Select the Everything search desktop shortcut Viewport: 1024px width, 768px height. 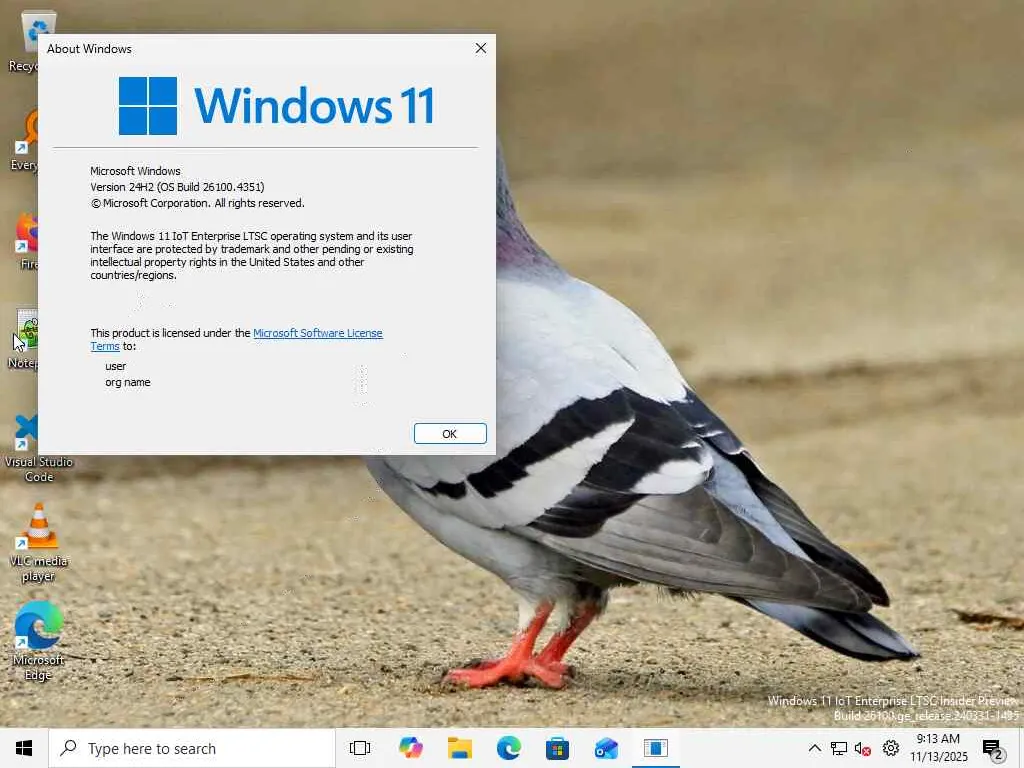pyautogui.click(x=26, y=140)
